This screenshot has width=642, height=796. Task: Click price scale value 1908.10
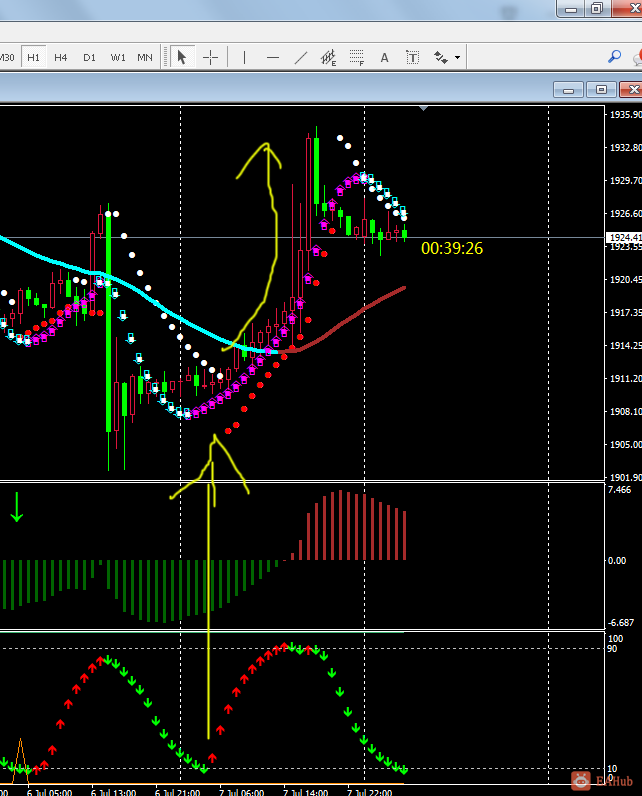[625, 412]
